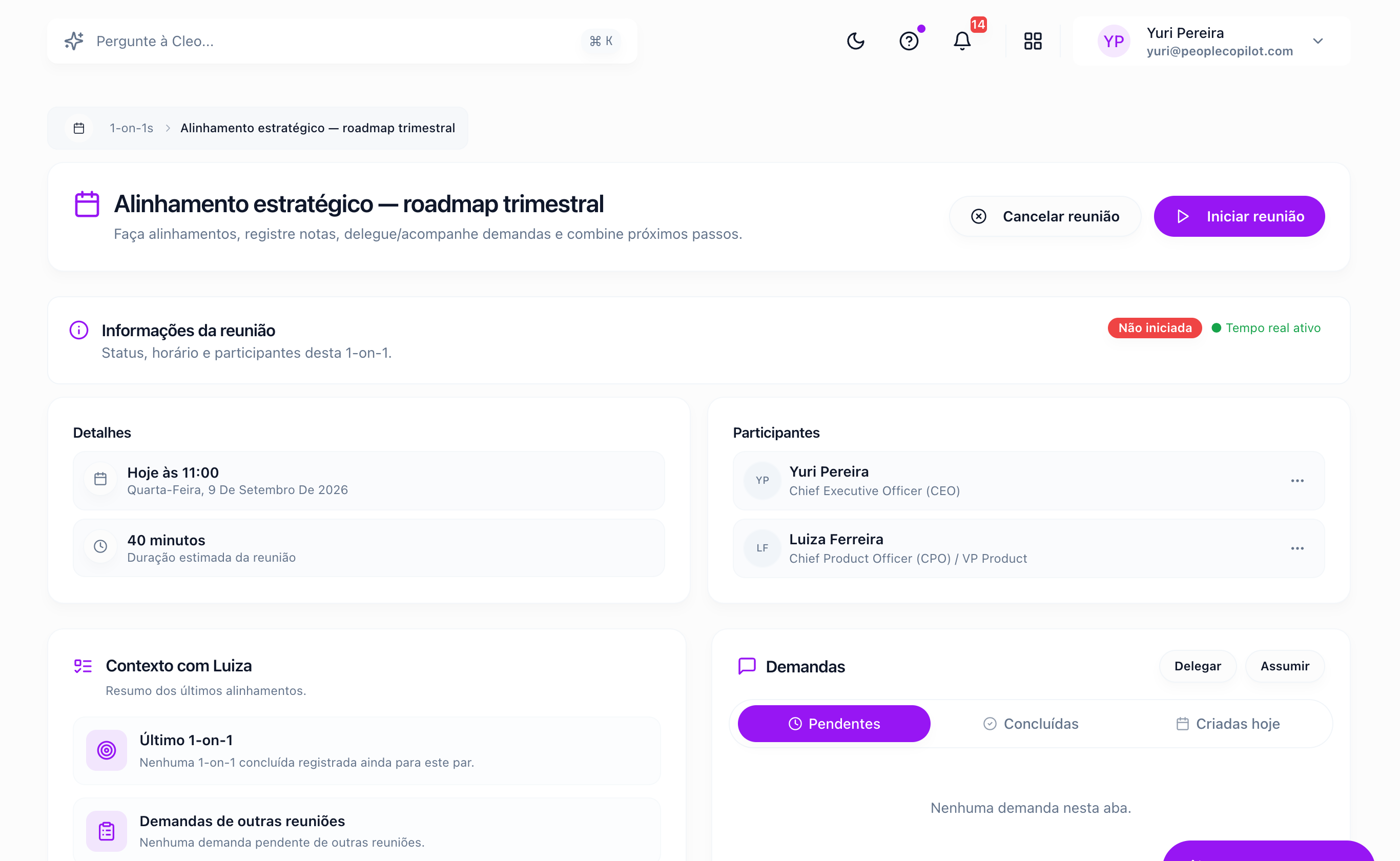Open notifications bell with 14 badge

962,41
